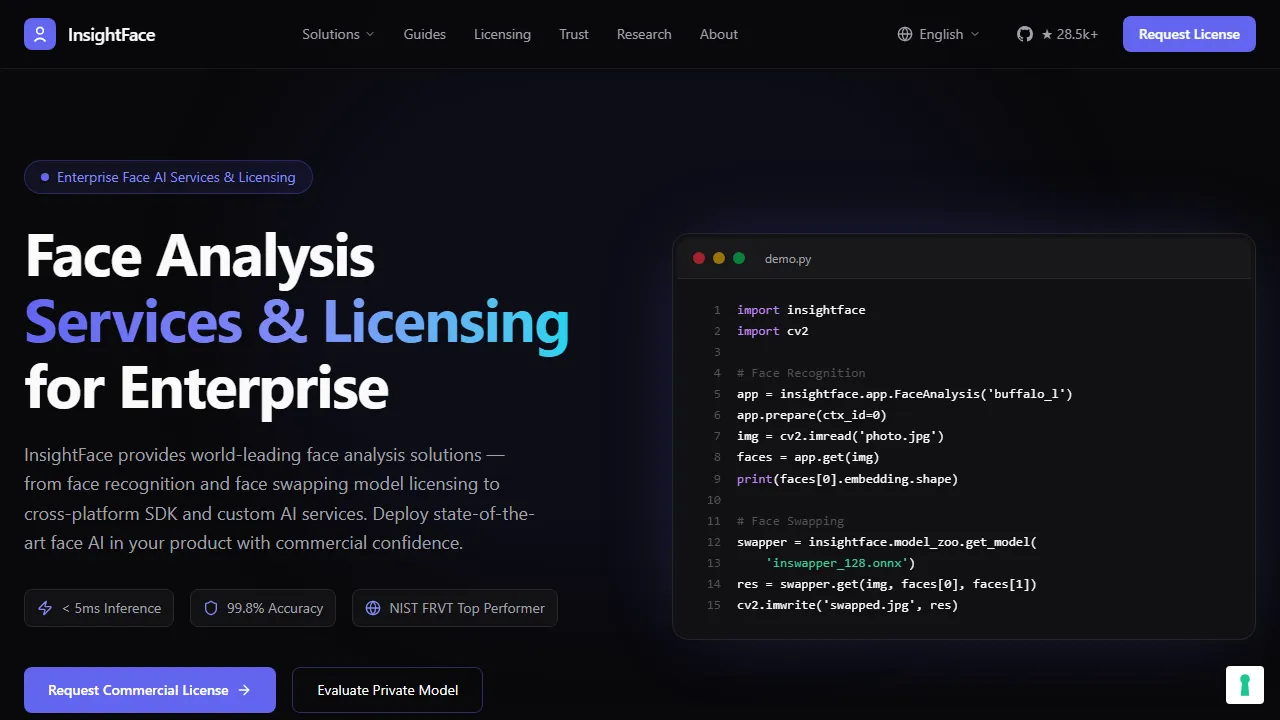The height and width of the screenshot is (720, 1280).
Task: Click the globe icon beside NIST FRVT
Action: [x=373, y=608]
